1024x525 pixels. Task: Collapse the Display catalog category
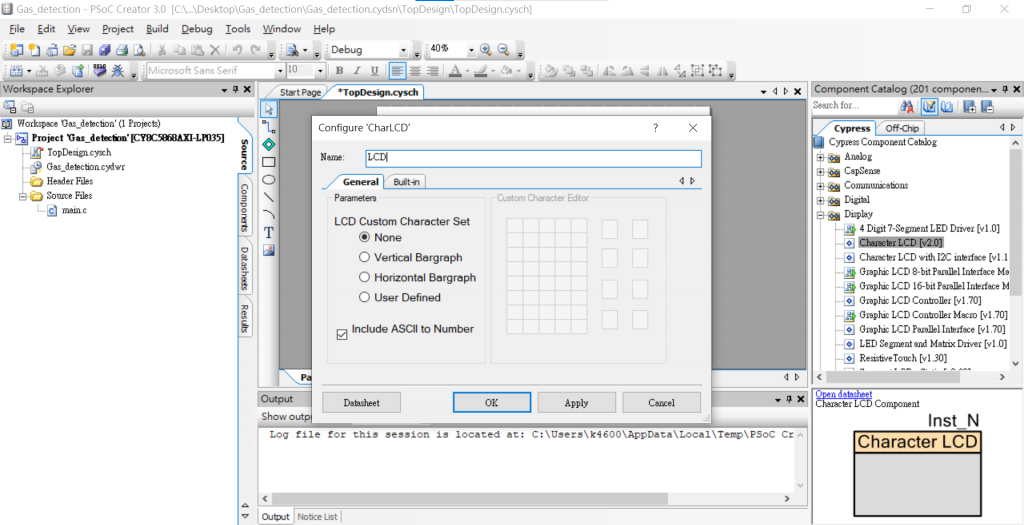pos(820,214)
